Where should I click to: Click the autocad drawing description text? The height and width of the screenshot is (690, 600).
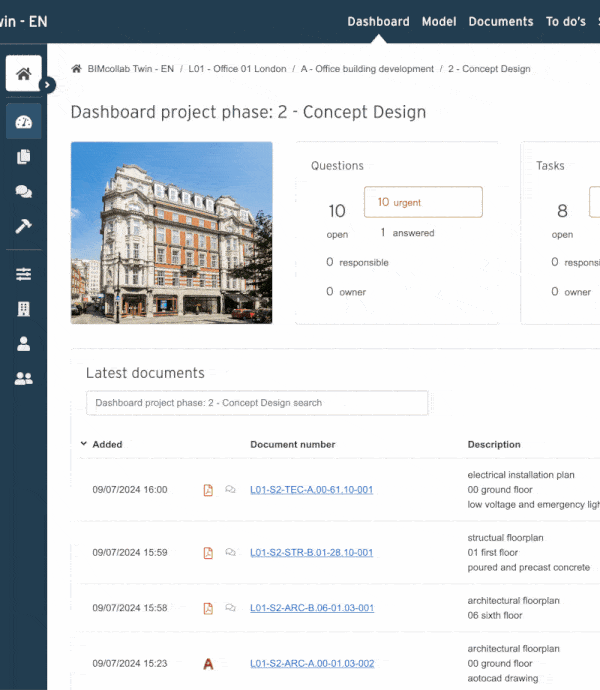coord(503,679)
